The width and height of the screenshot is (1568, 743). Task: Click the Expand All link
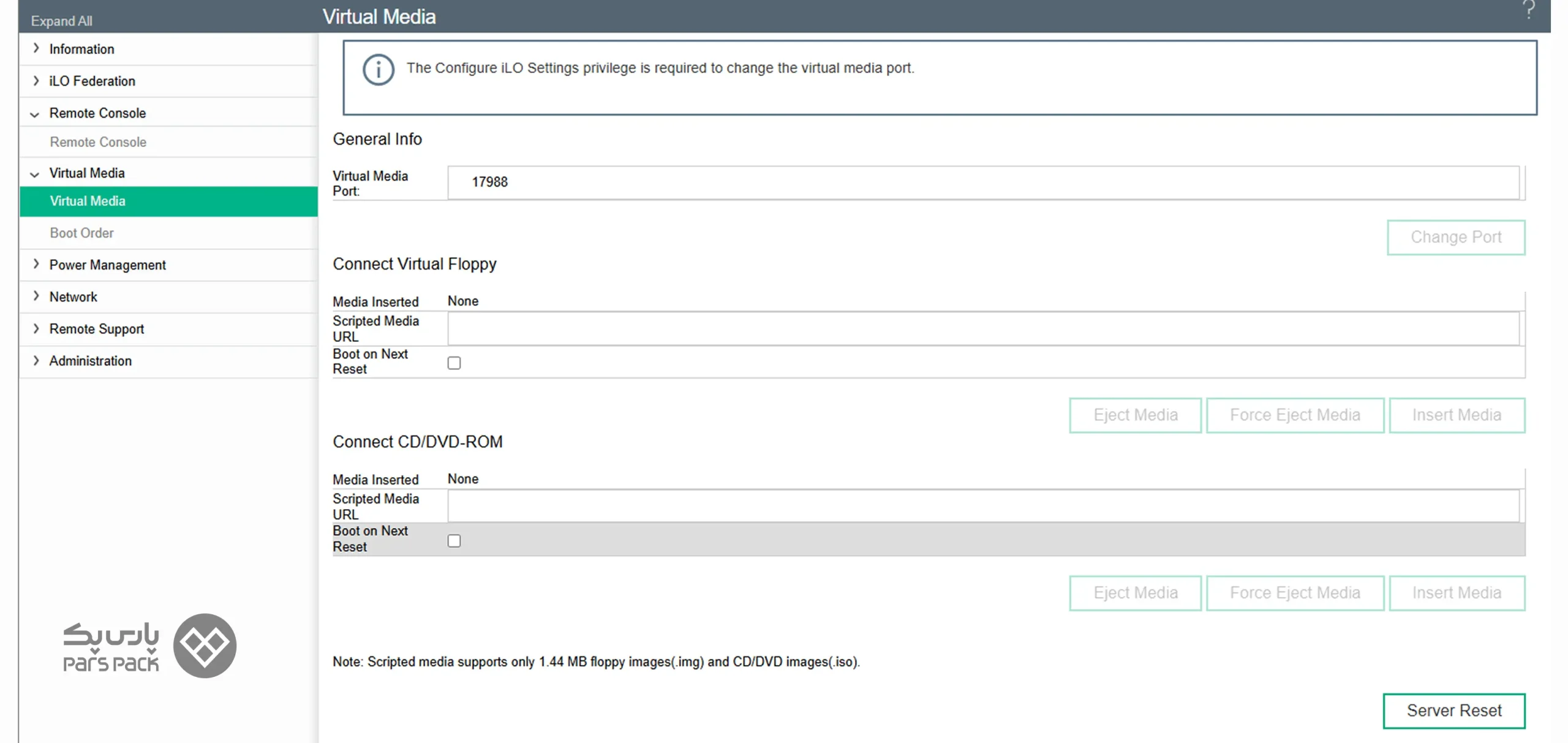61,21
